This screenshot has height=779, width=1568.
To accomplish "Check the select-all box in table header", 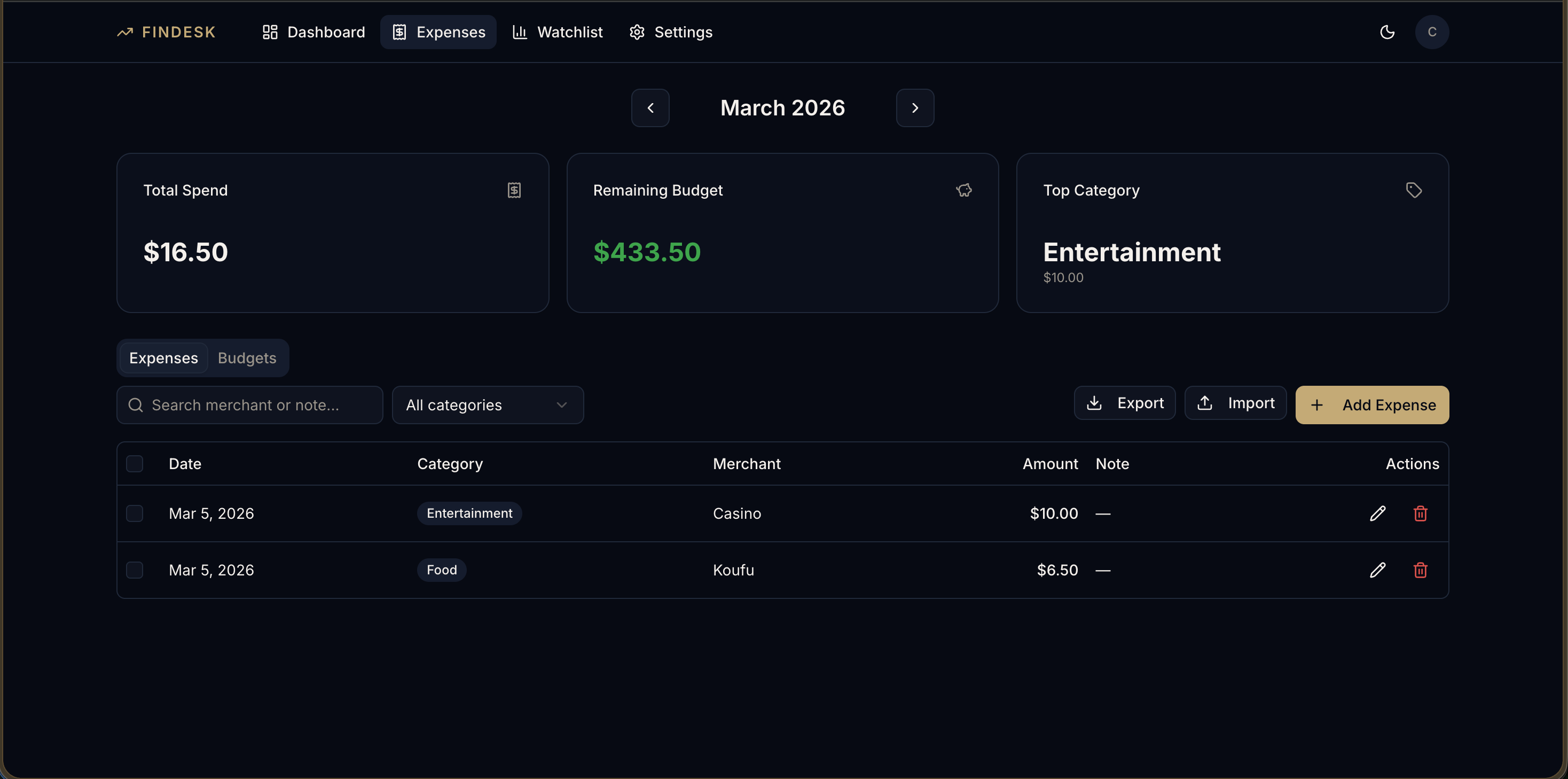I will click(x=135, y=464).
